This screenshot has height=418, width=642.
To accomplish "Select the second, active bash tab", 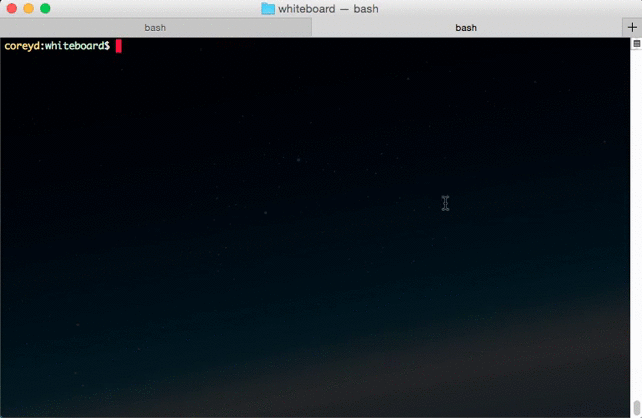I will click(x=466, y=27).
